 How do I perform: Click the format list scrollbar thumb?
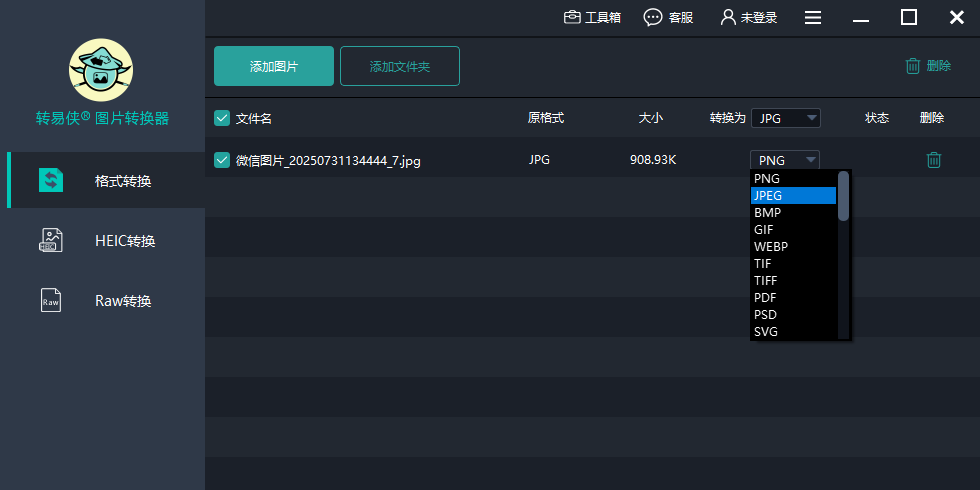[x=843, y=195]
